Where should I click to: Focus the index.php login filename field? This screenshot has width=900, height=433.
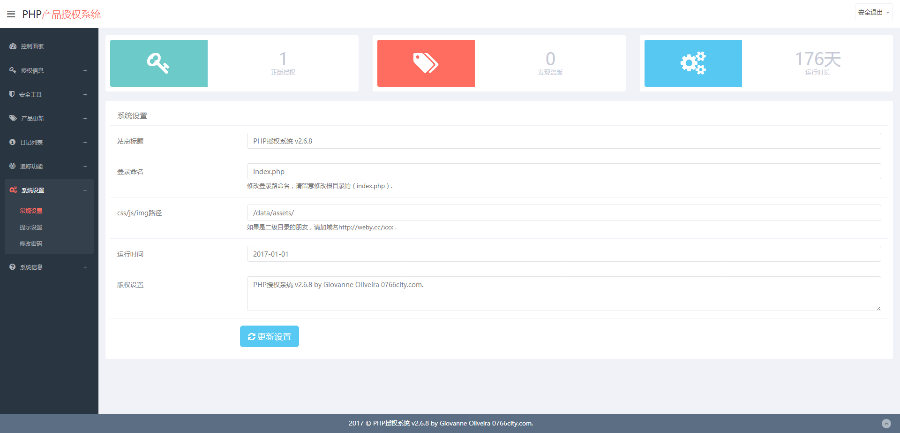pyautogui.click(x=564, y=171)
